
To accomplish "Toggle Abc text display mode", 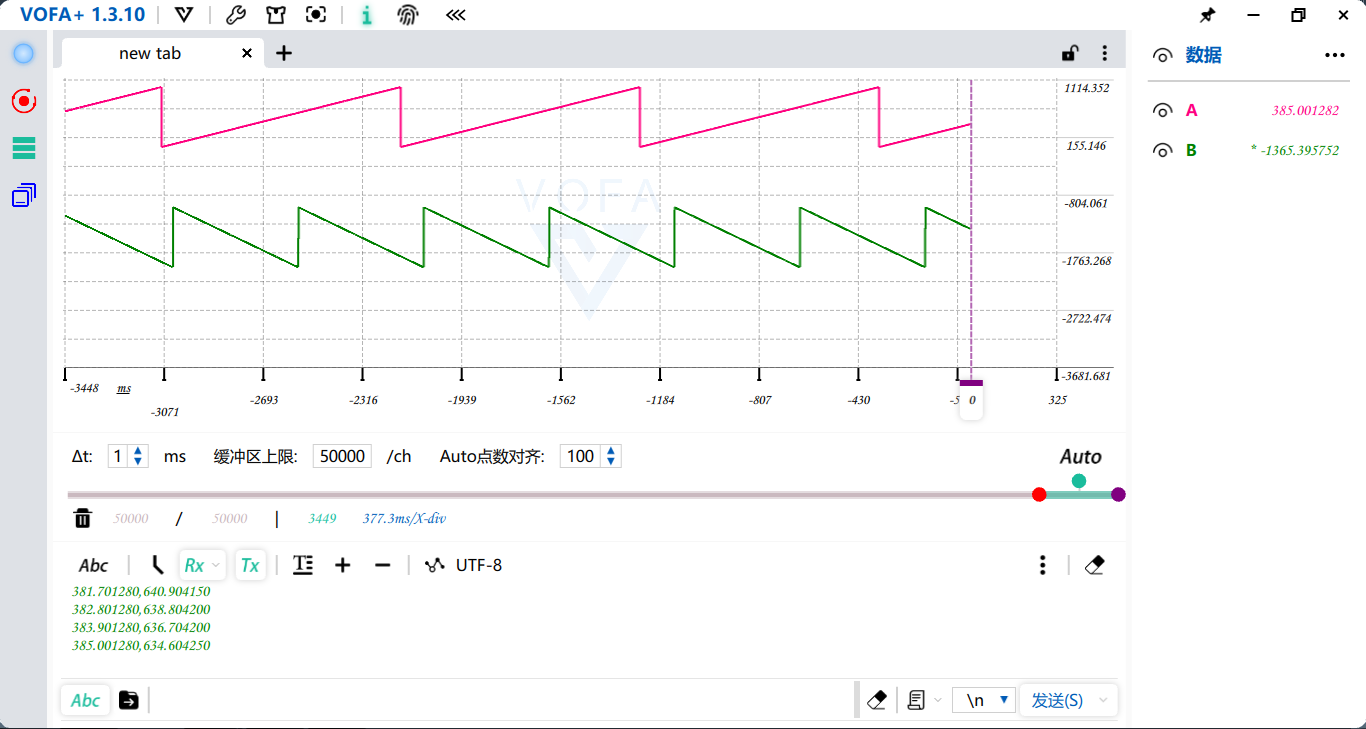I will tap(93, 565).
